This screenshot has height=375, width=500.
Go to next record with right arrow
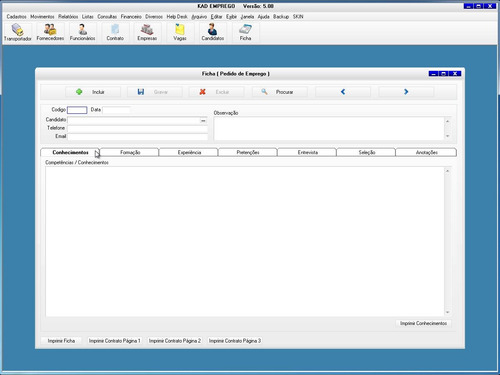(x=406, y=92)
